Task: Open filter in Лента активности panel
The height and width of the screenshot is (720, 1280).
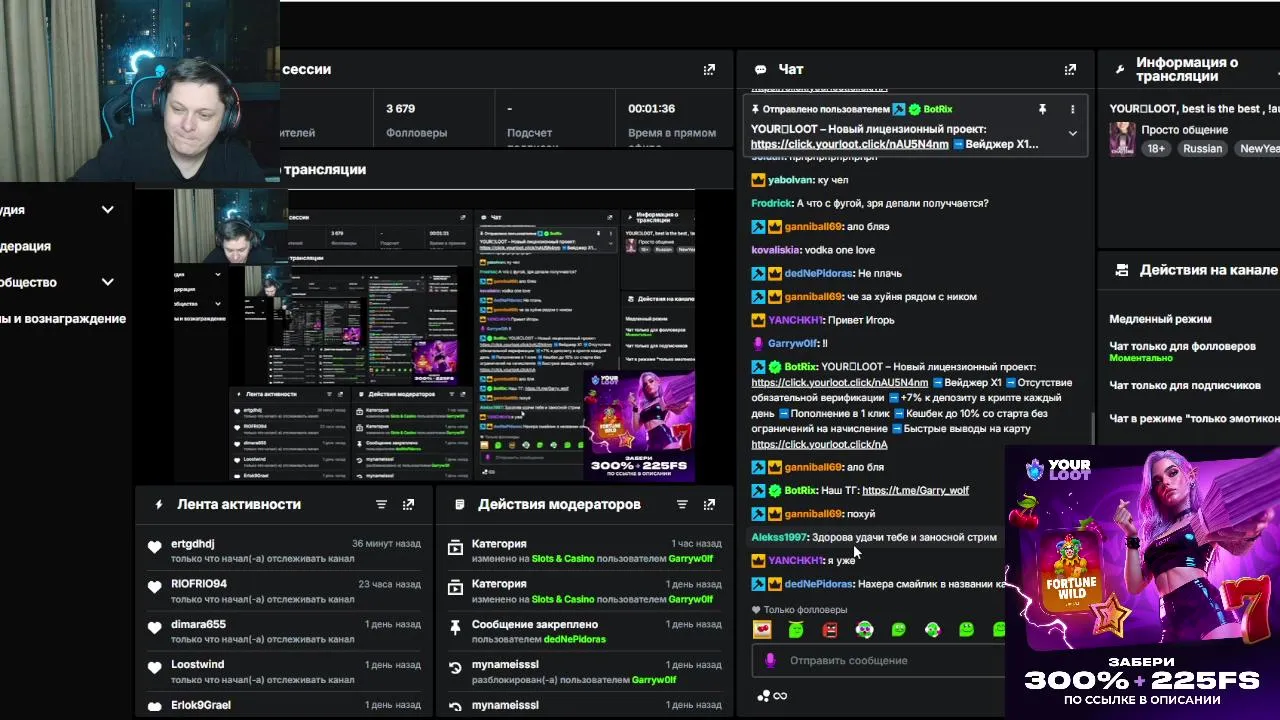Action: pos(381,505)
